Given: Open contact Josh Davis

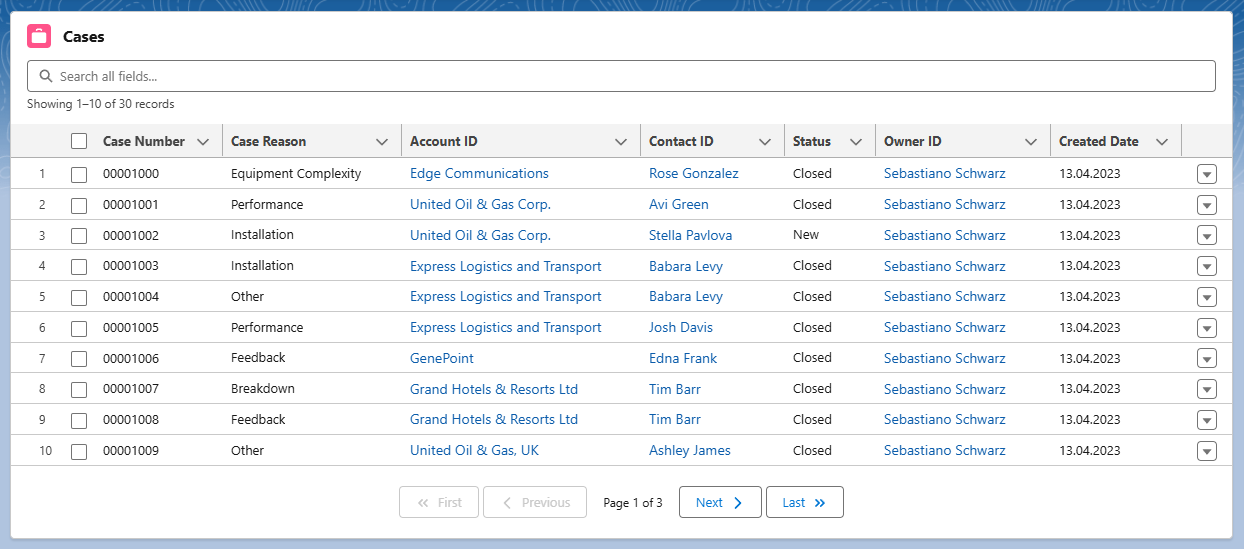Looking at the screenshot, I should tap(681, 327).
